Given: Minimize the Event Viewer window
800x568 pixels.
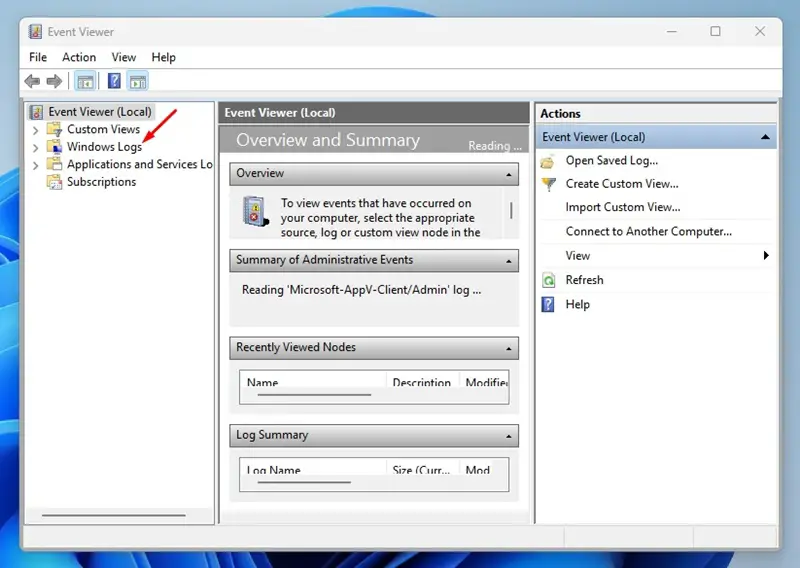Looking at the screenshot, I should point(671,32).
